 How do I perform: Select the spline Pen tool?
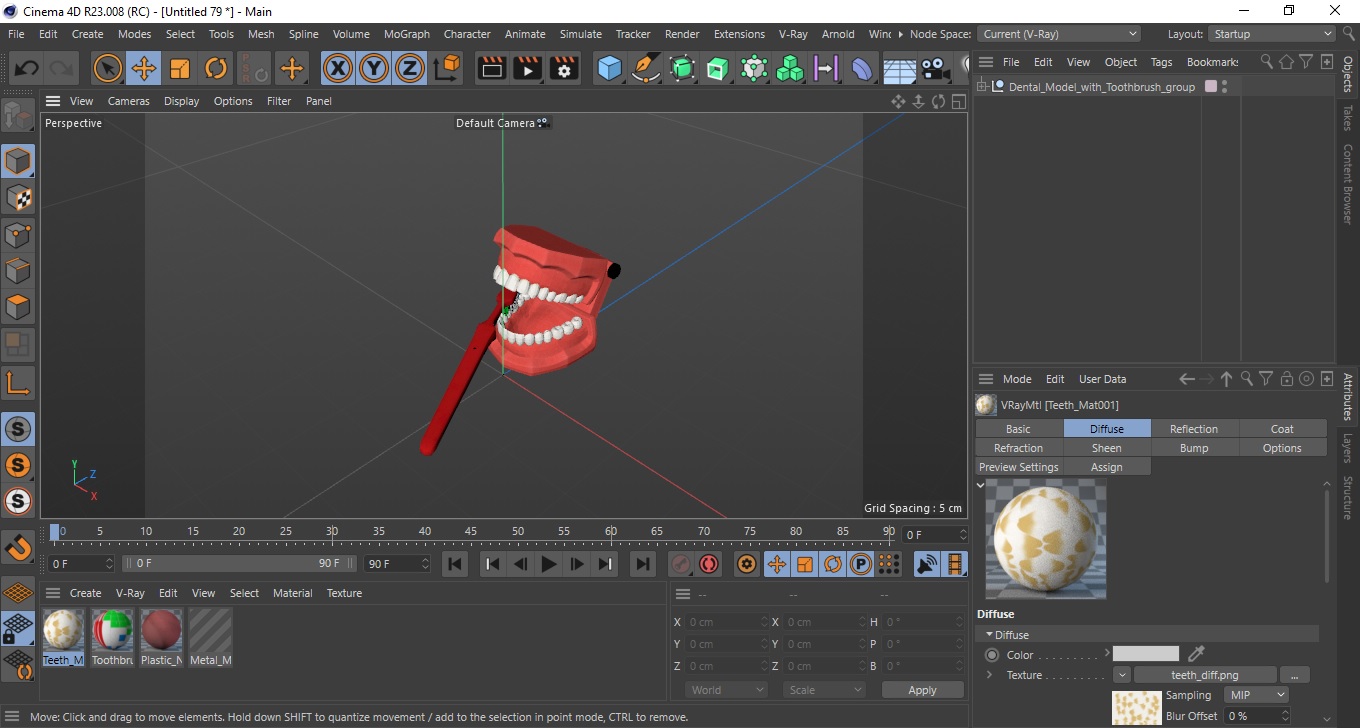click(646, 68)
